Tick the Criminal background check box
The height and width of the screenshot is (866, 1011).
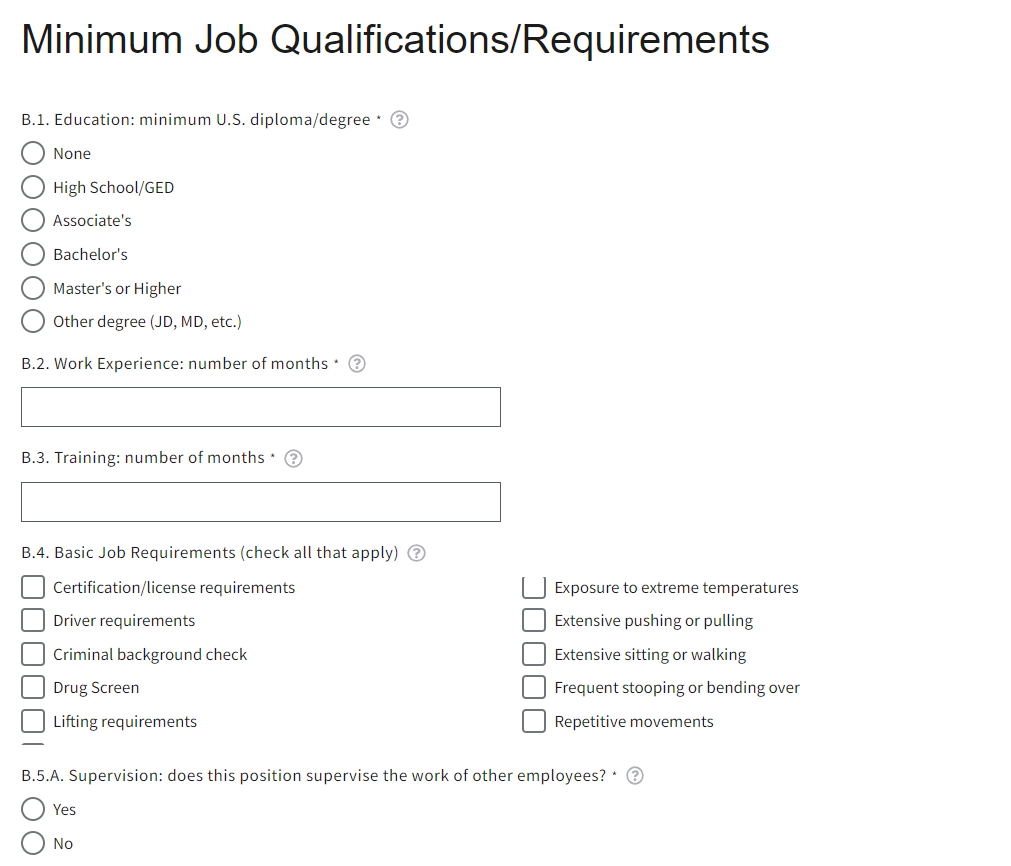click(34, 654)
